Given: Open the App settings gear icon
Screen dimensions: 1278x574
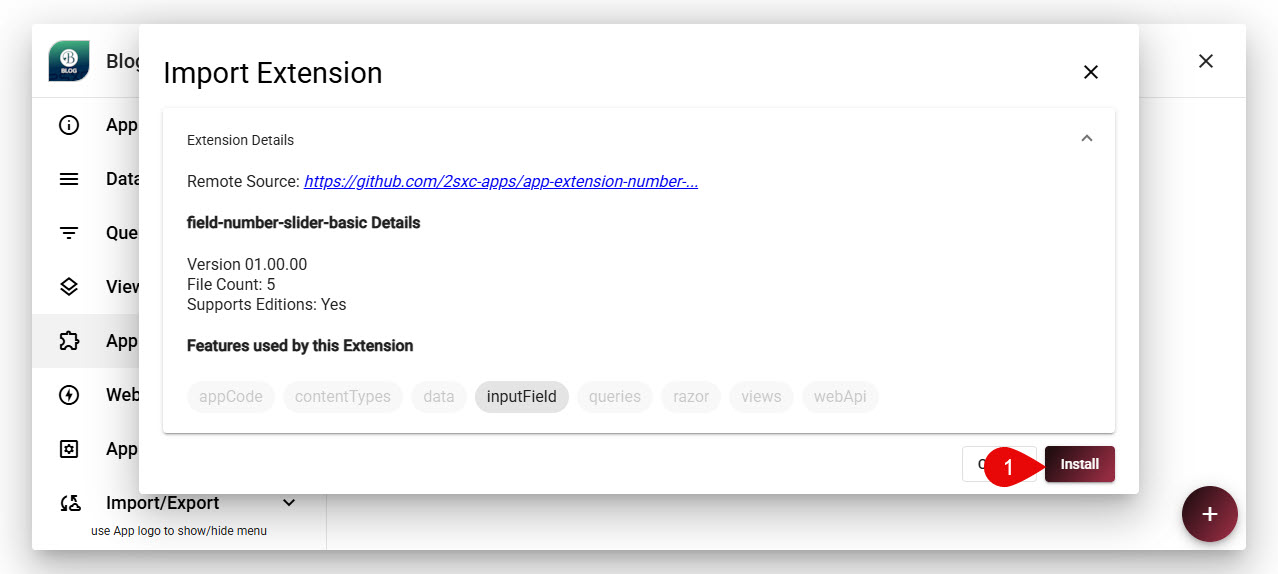Looking at the screenshot, I should [69, 449].
